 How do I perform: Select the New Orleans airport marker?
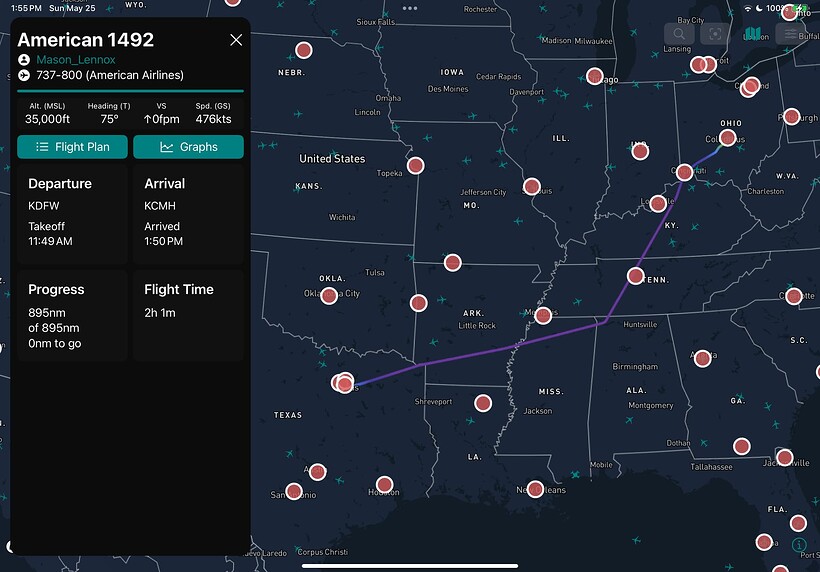(x=535, y=489)
